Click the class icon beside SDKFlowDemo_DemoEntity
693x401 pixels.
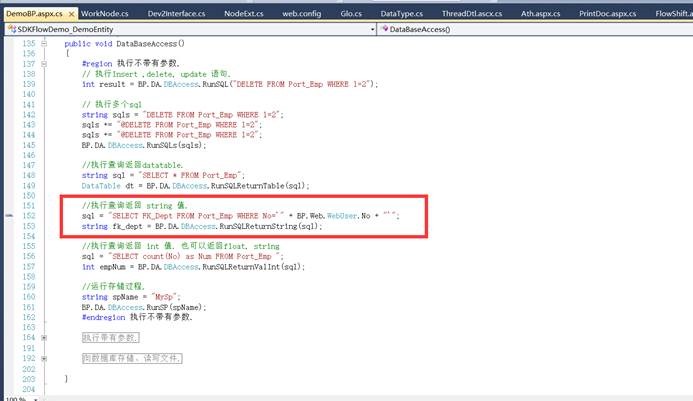click(12, 29)
